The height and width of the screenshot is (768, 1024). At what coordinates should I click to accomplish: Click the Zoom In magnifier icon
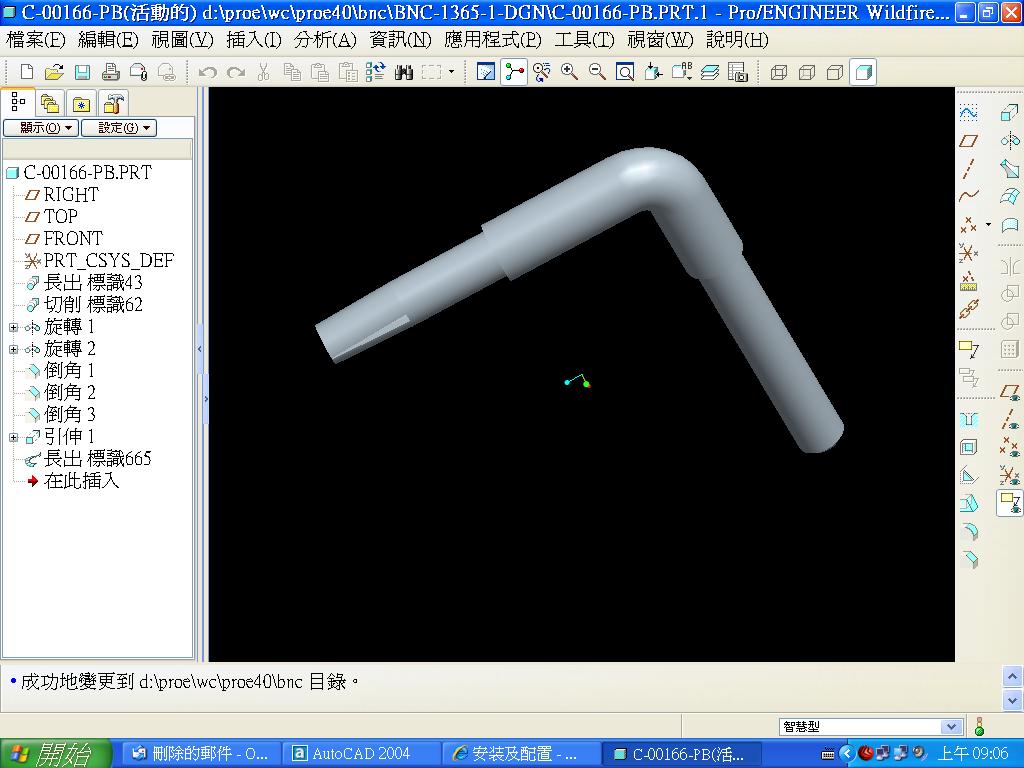pos(569,72)
